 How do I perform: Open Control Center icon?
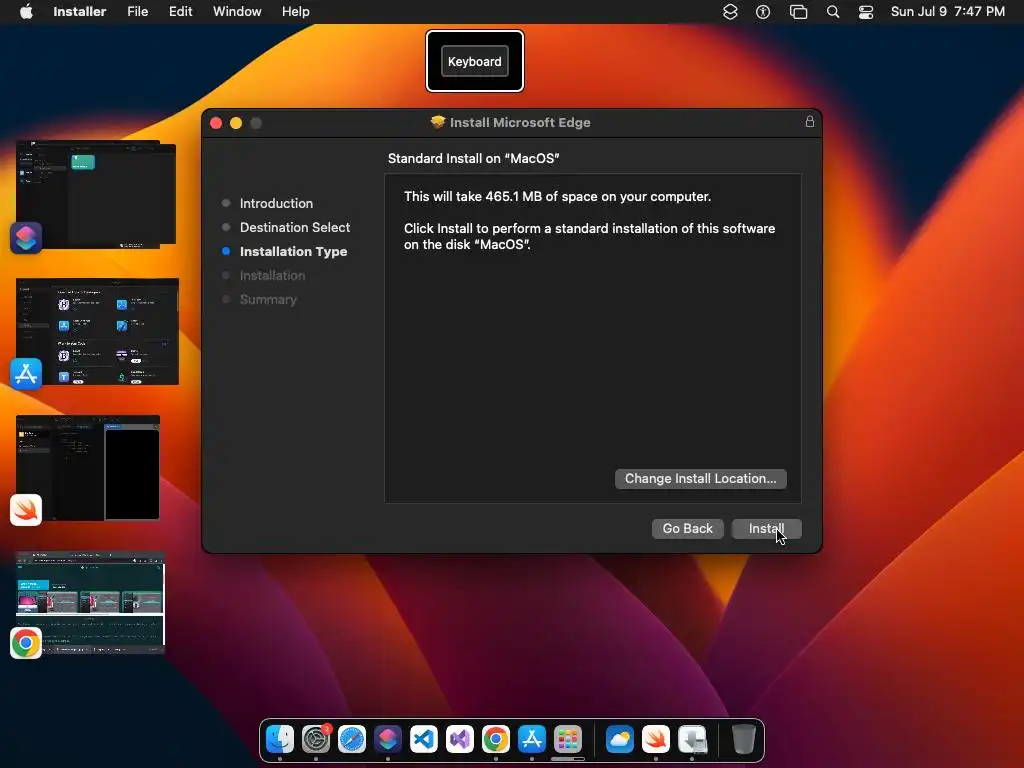coord(866,12)
